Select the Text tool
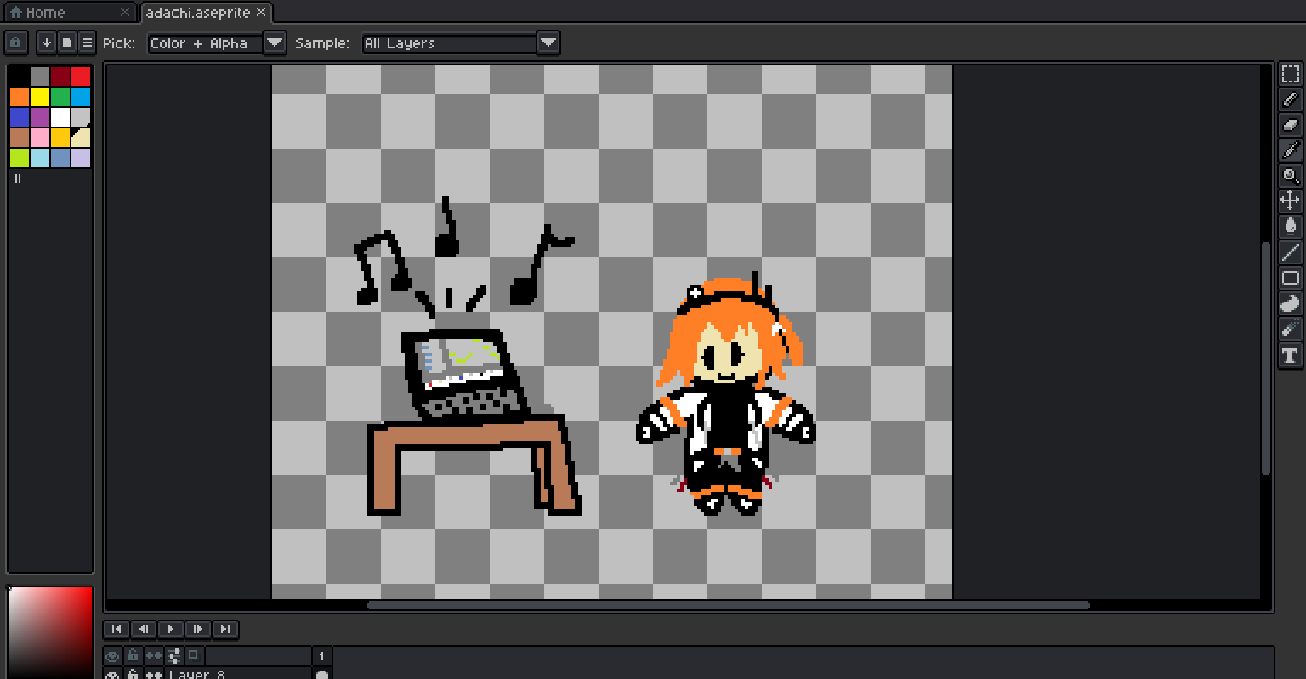This screenshot has width=1306, height=679. coord(1290,355)
